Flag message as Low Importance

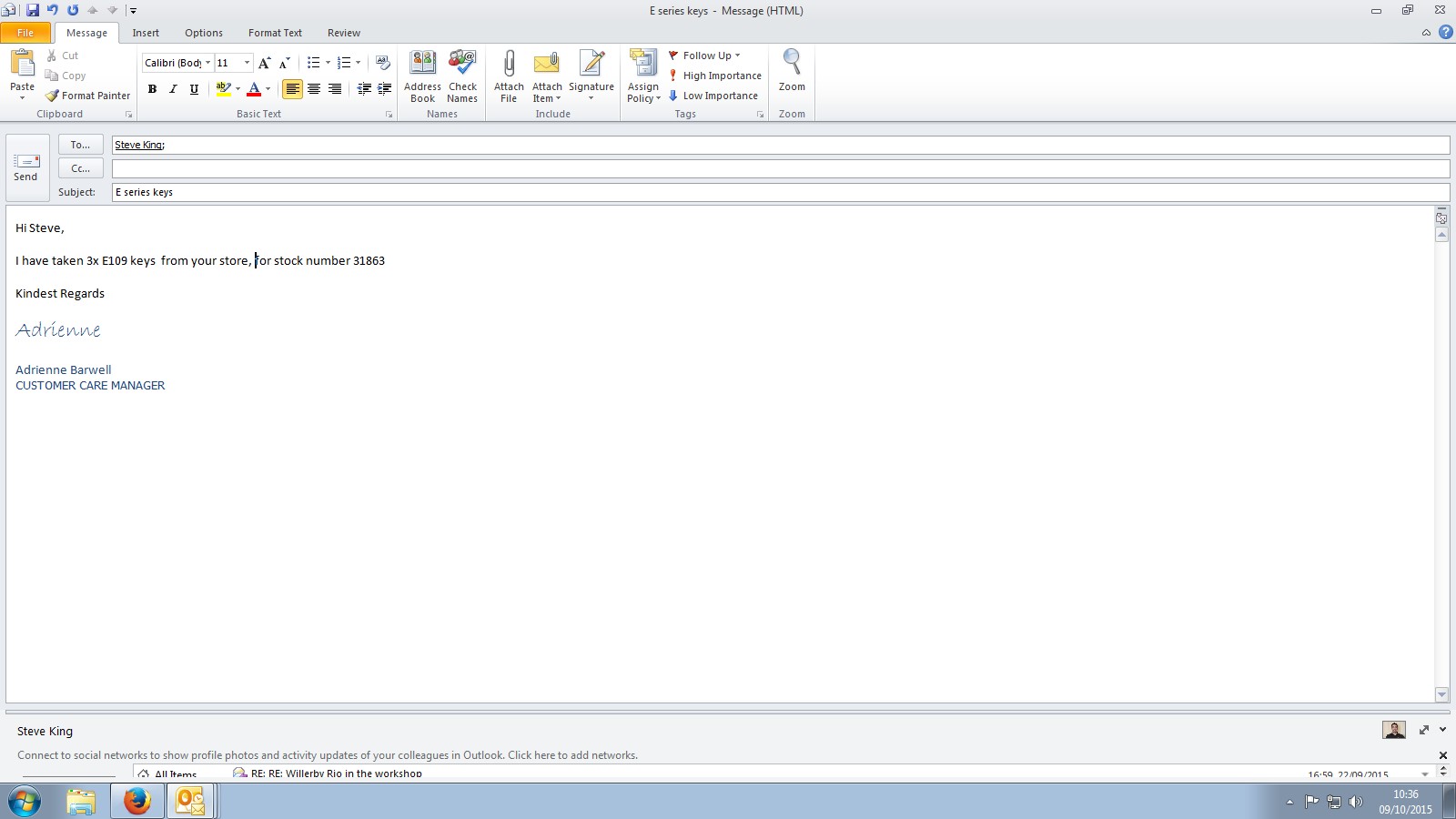click(x=713, y=96)
